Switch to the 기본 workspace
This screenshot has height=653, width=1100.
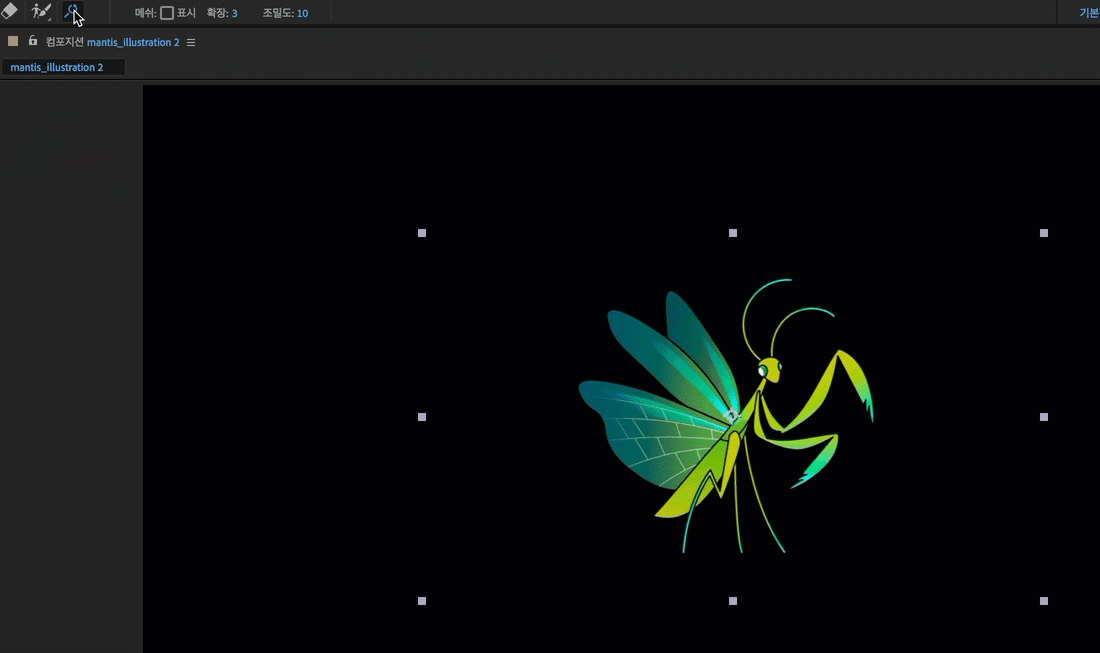[1088, 13]
